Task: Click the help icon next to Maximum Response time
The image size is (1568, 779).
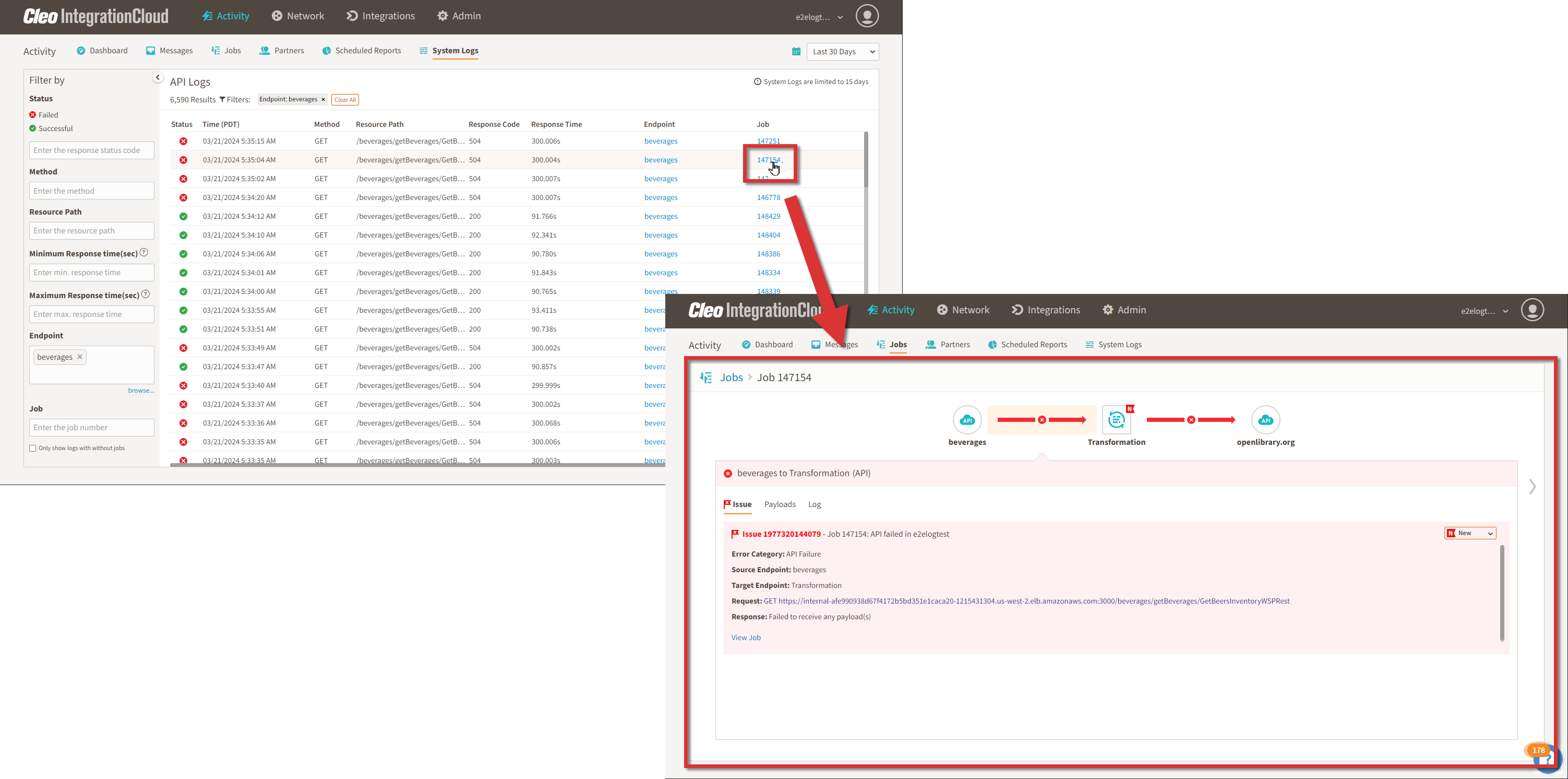Action: tap(146, 295)
